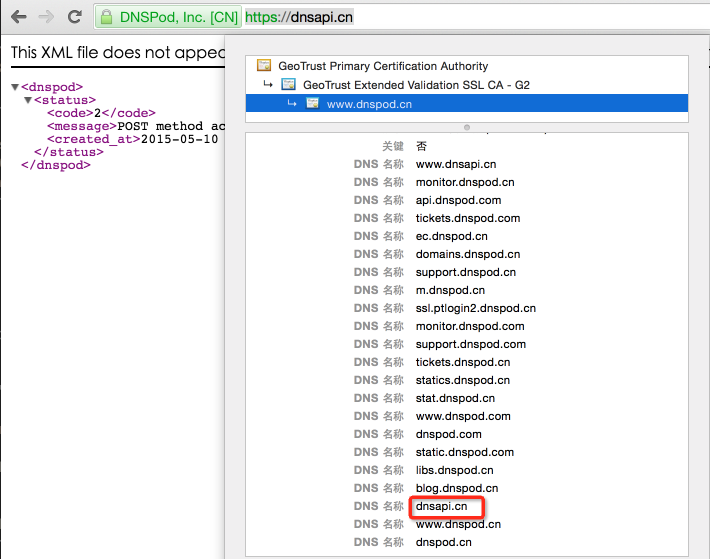The height and width of the screenshot is (559, 710).
Task: Click the GeoTrust Extended Validation SSL CA icon
Action: [288, 85]
